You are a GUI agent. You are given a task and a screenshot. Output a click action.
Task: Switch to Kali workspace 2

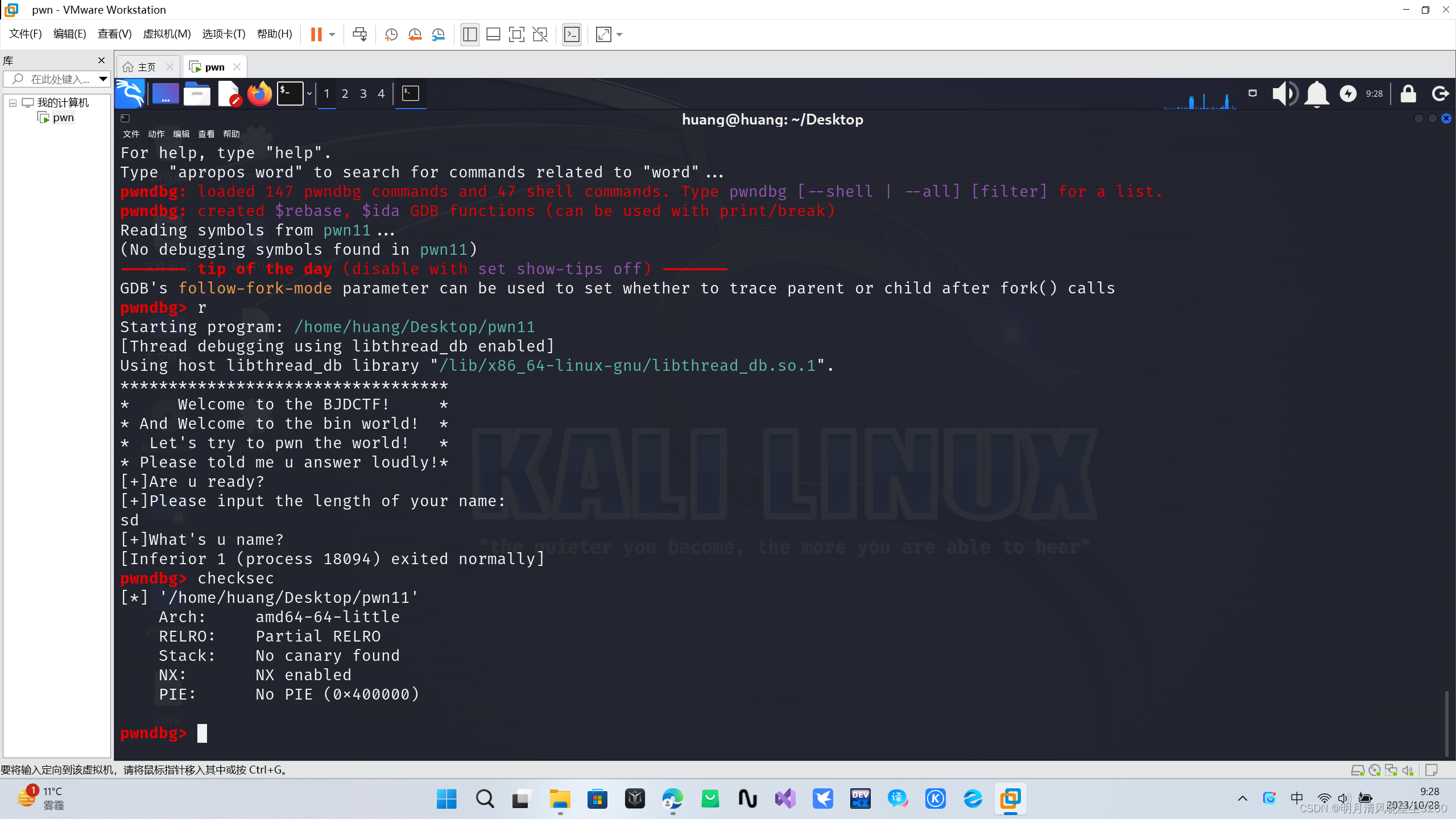click(345, 93)
